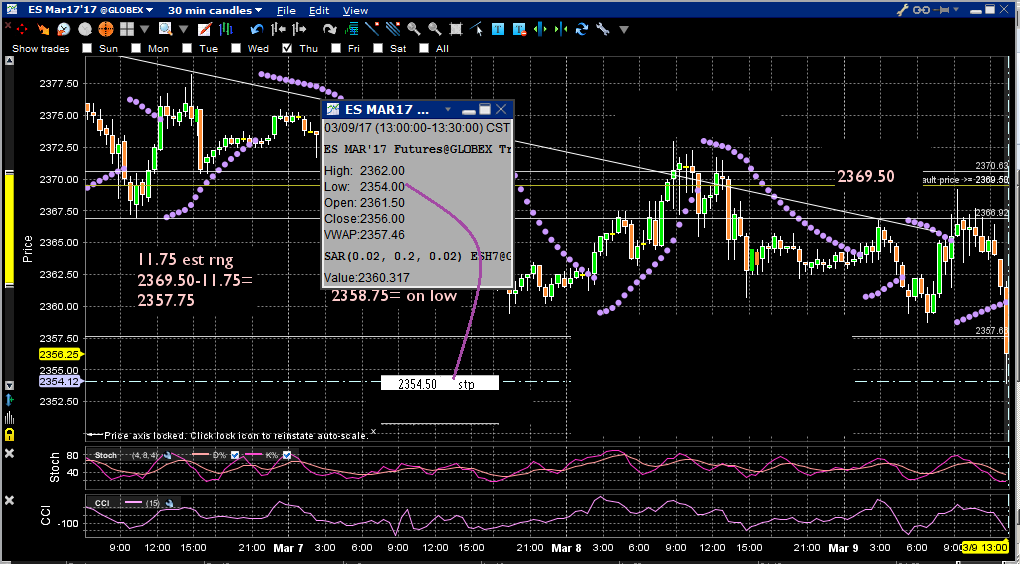Toggle the Sun show trades checkbox

coord(87,48)
